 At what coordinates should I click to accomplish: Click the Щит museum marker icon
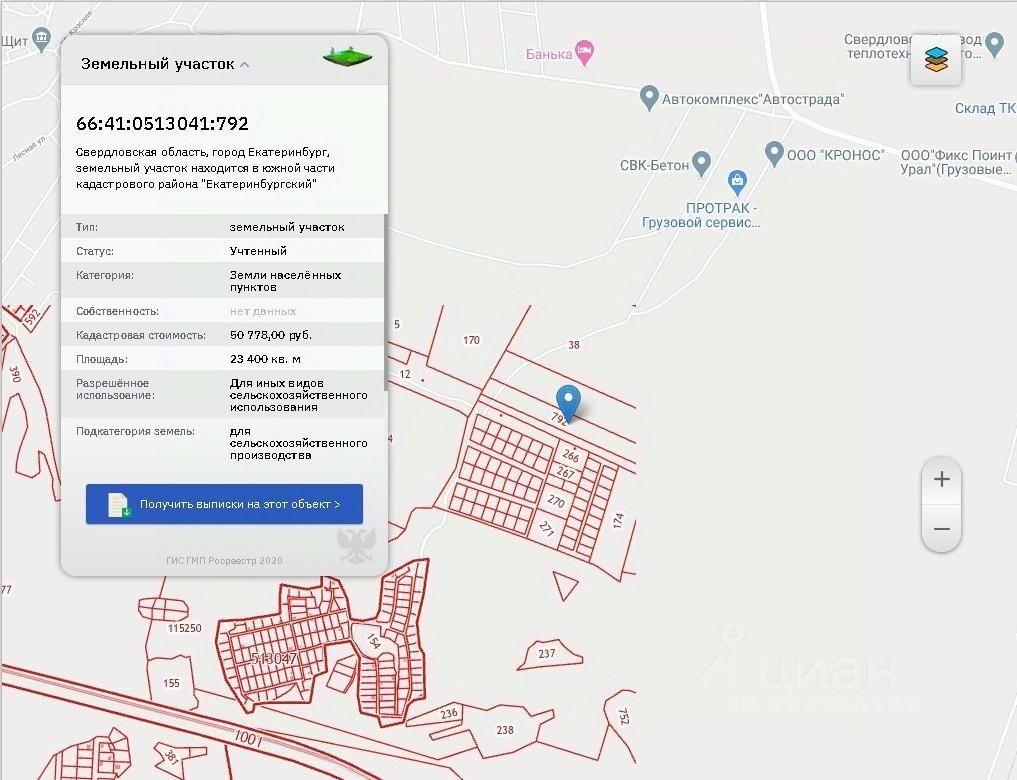pos(41,40)
